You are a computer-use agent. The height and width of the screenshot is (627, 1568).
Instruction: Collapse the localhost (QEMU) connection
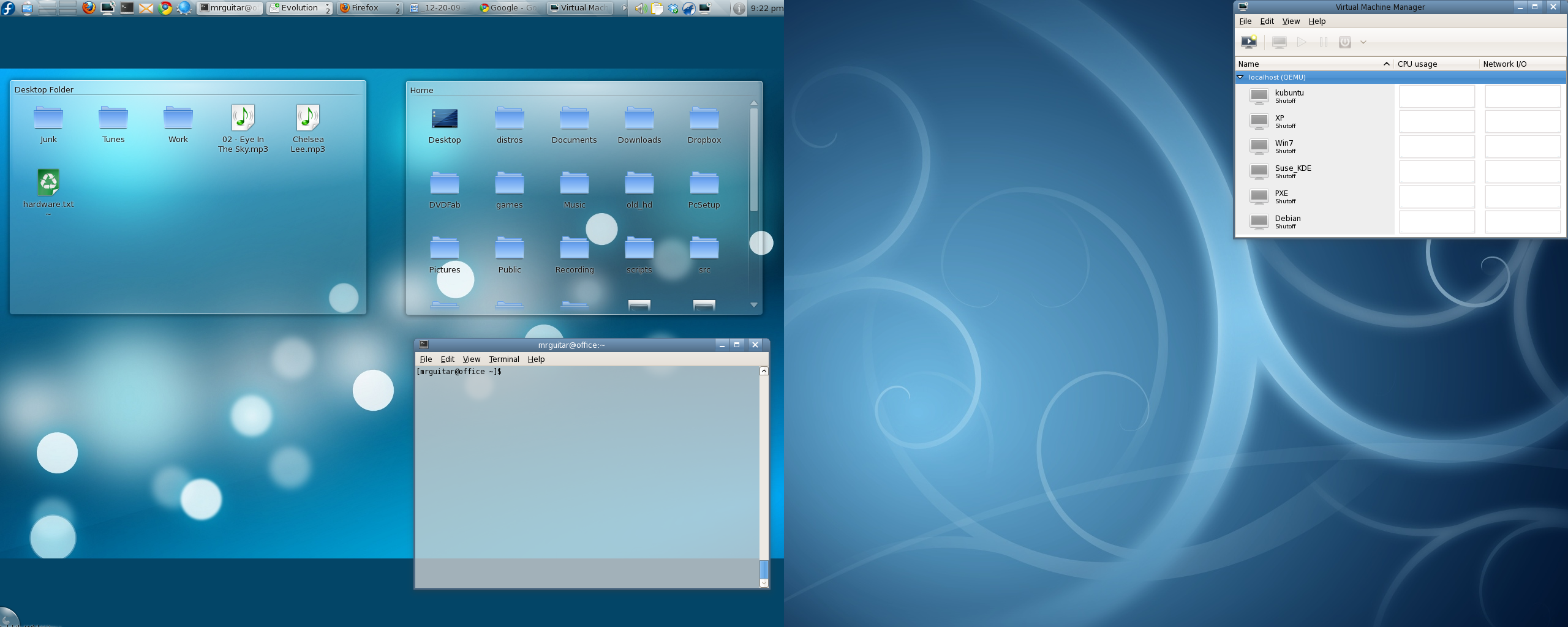(x=1240, y=77)
